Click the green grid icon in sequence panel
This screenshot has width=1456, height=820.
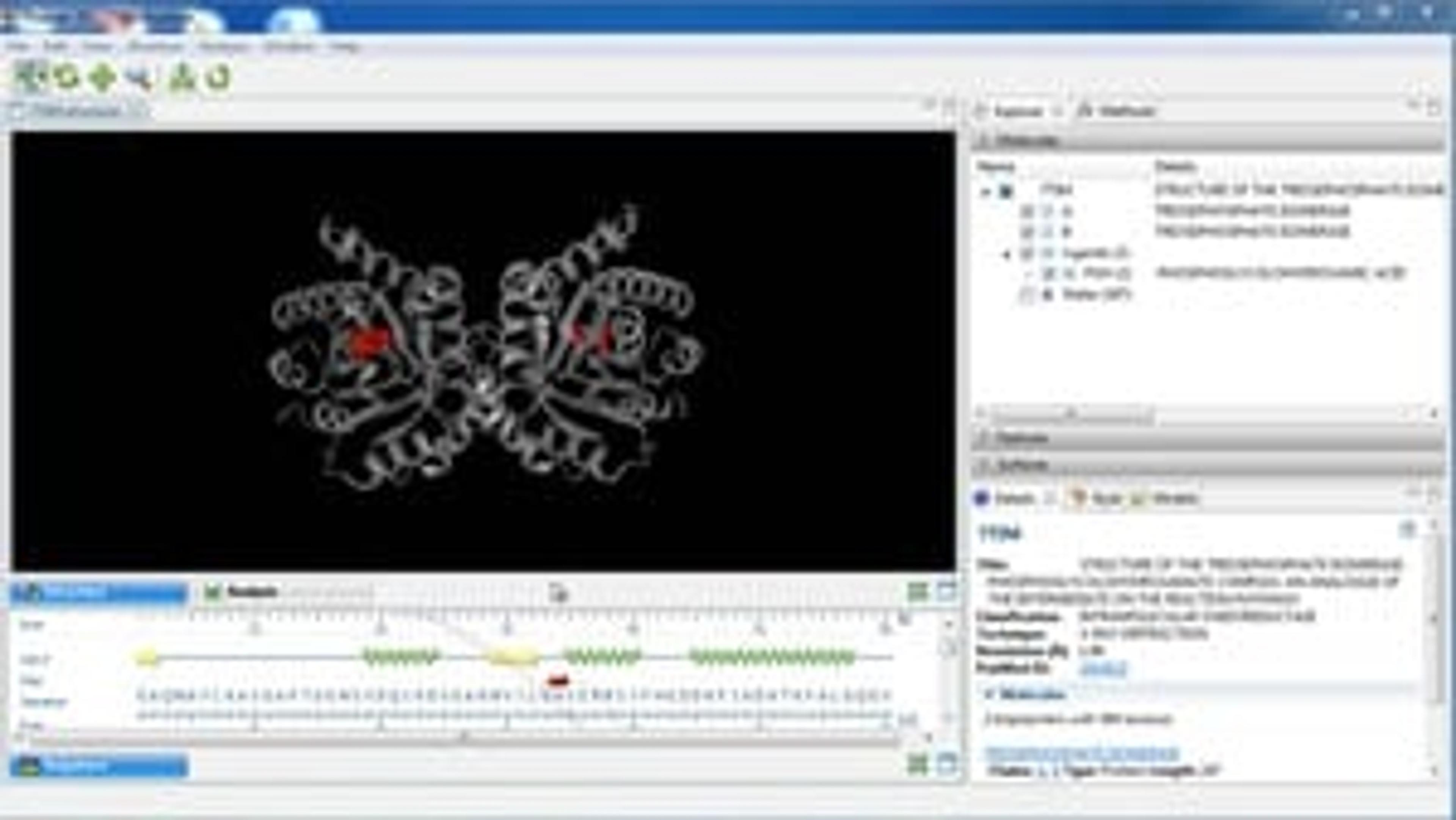tap(917, 592)
